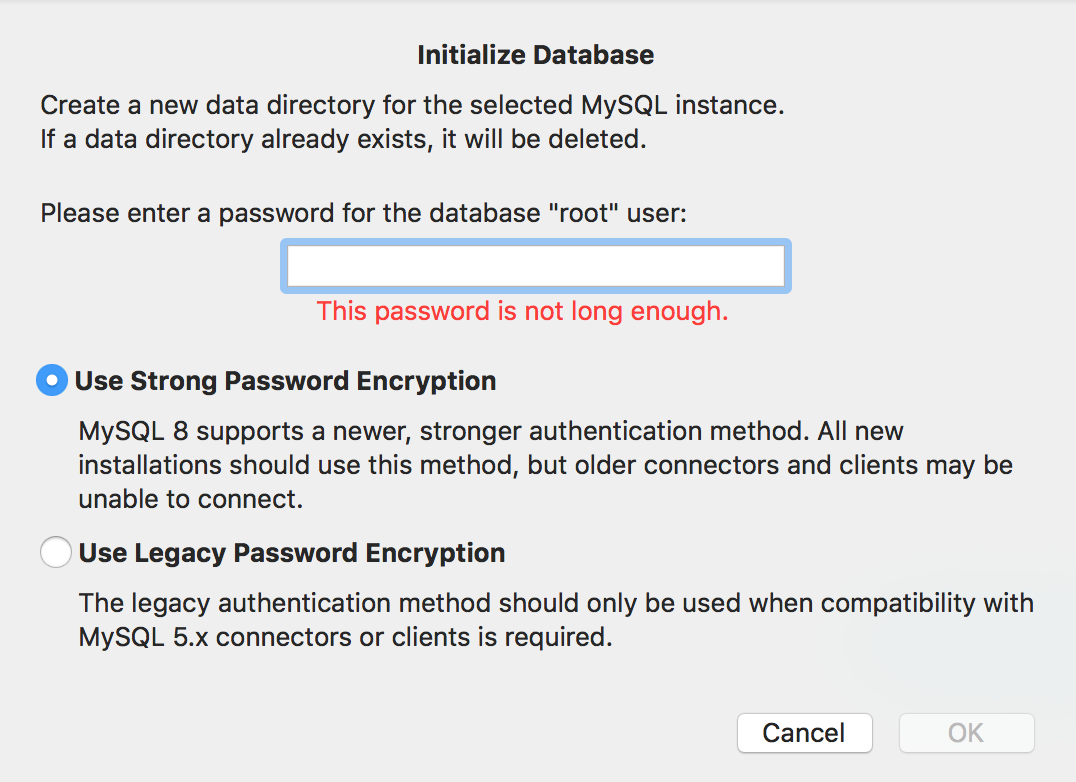The image size is (1076, 782).
Task: Select the Legacy Password Encryption radio button
Action: [56, 553]
